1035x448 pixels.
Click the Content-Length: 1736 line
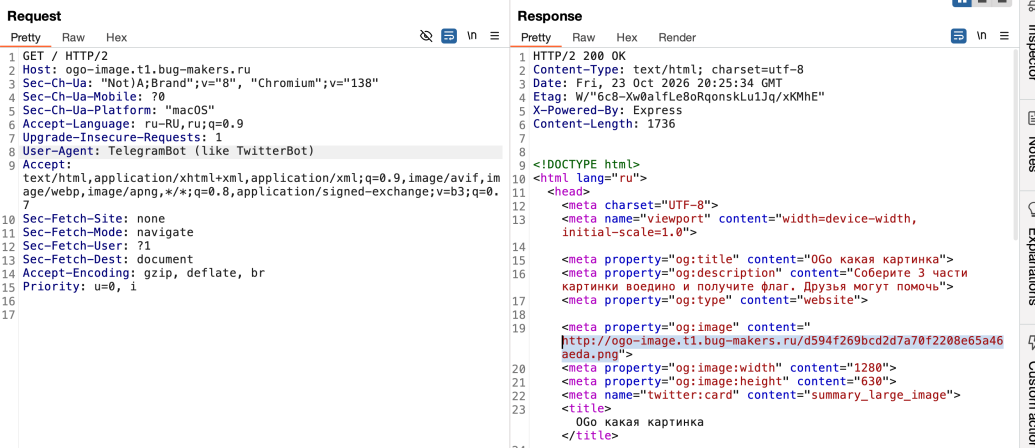tap(604, 123)
